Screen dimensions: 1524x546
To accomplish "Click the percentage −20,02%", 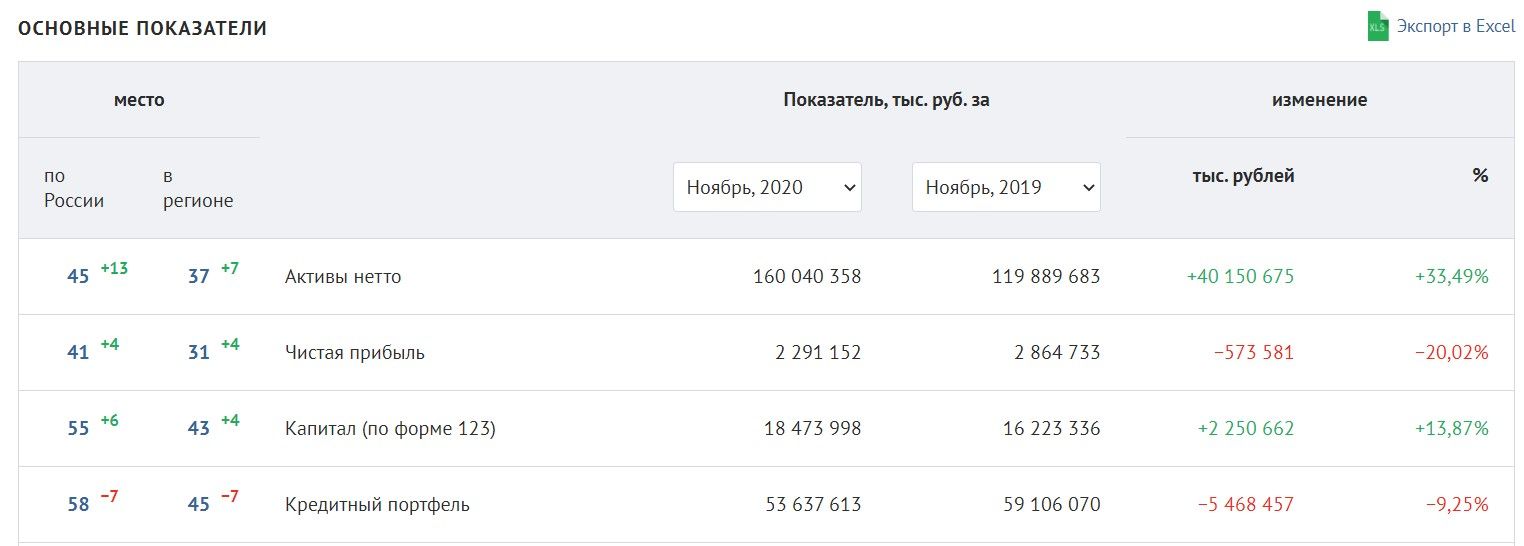I will pos(1451,353).
